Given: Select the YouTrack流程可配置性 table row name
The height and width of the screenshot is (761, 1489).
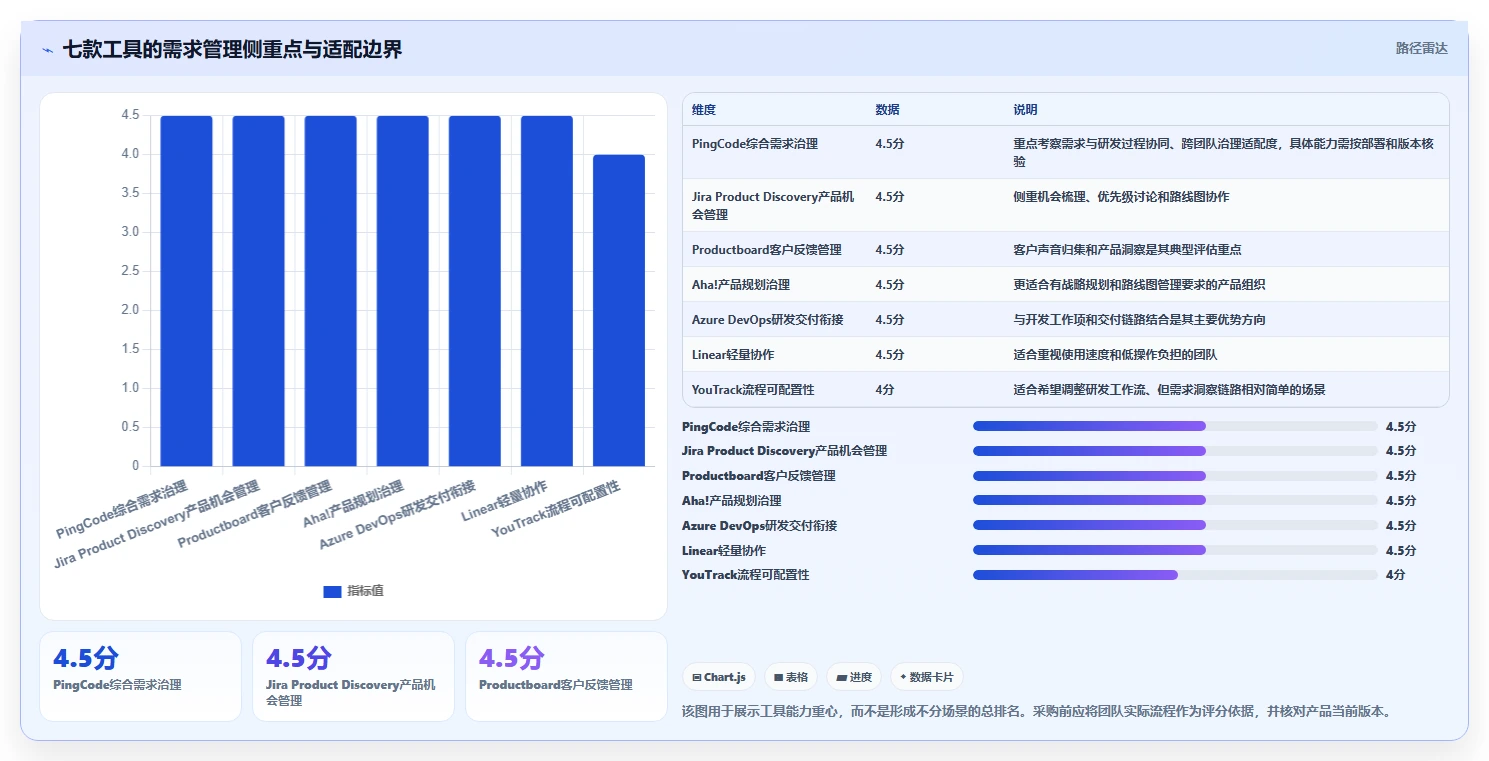Looking at the screenshot, I should [x=753, y=390].
